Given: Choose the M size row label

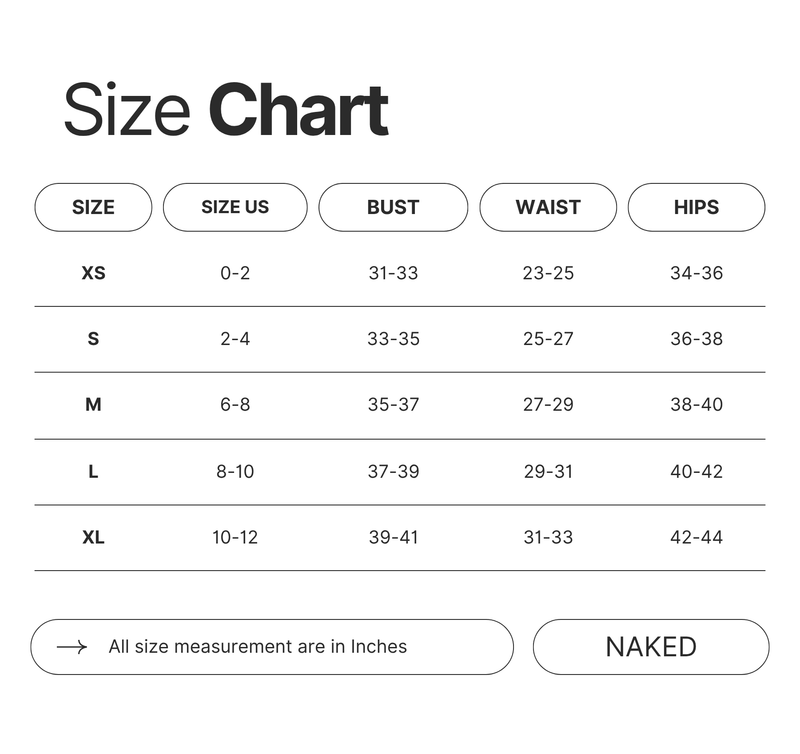Looking at the screenshot, I should (93, 405).
